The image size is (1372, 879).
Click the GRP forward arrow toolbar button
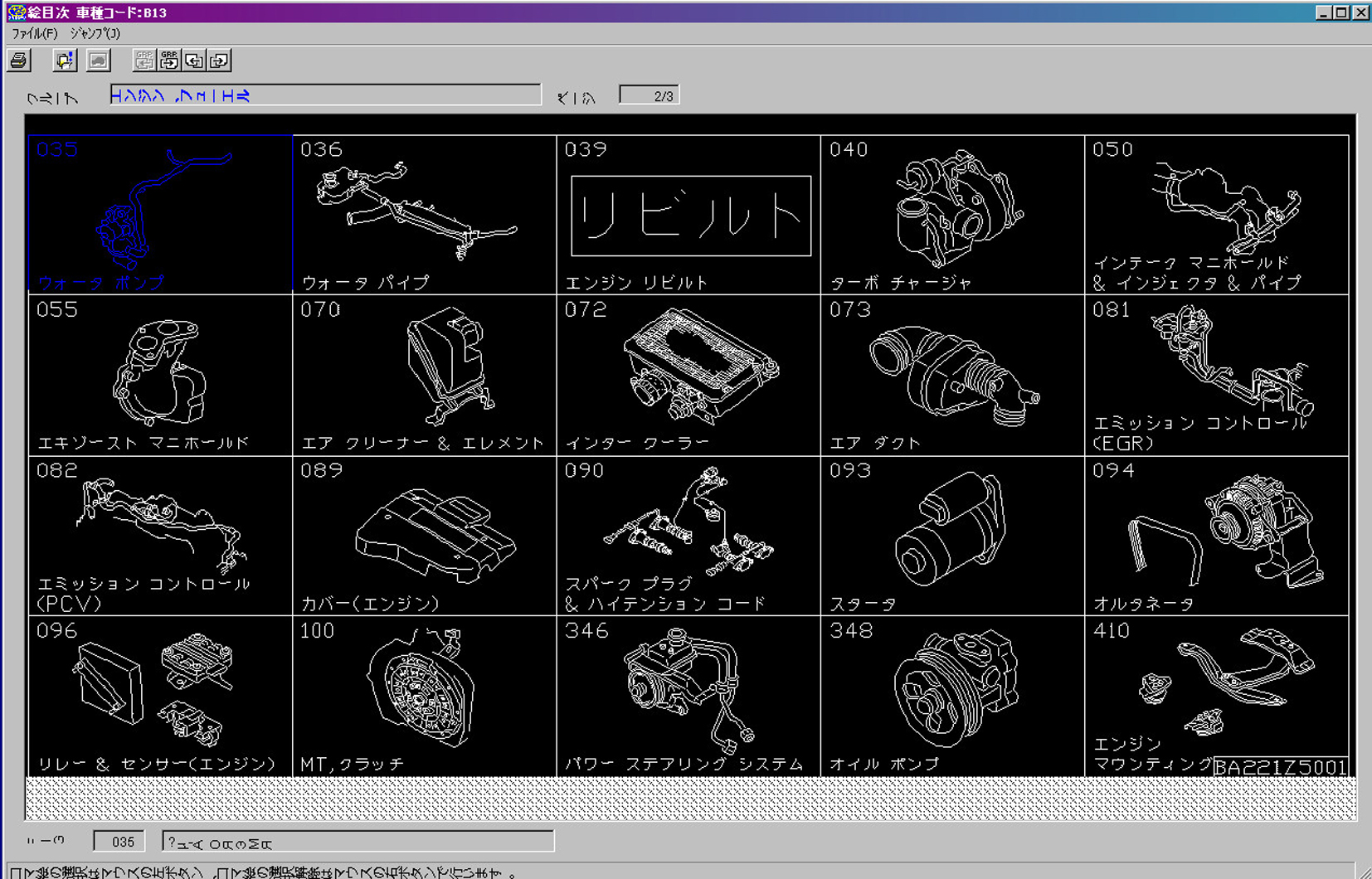point(169,61)
